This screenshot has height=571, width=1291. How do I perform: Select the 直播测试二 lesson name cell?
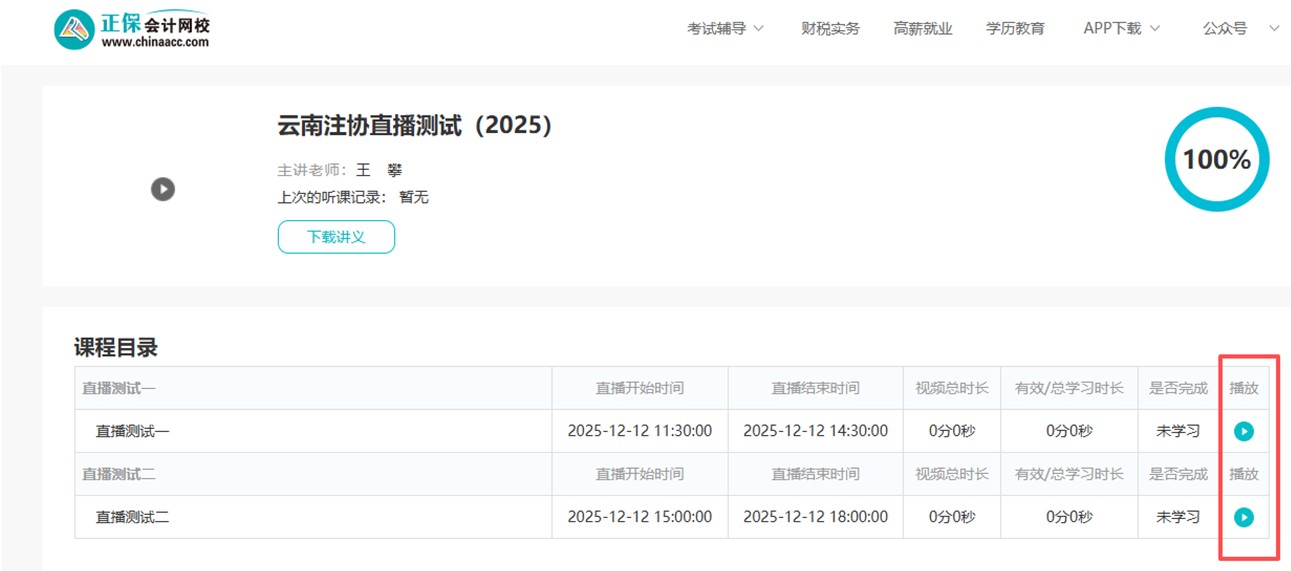tap(133, 518)
